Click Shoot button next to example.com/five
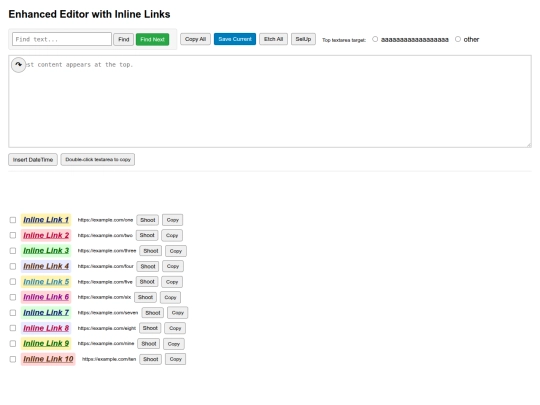 click(x=147, y=282)
